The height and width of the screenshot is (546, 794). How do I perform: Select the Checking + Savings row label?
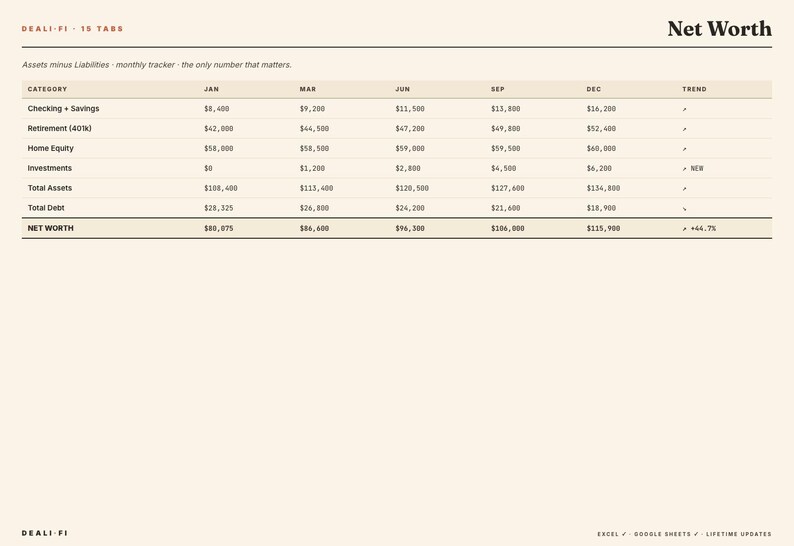coord(63,108)
